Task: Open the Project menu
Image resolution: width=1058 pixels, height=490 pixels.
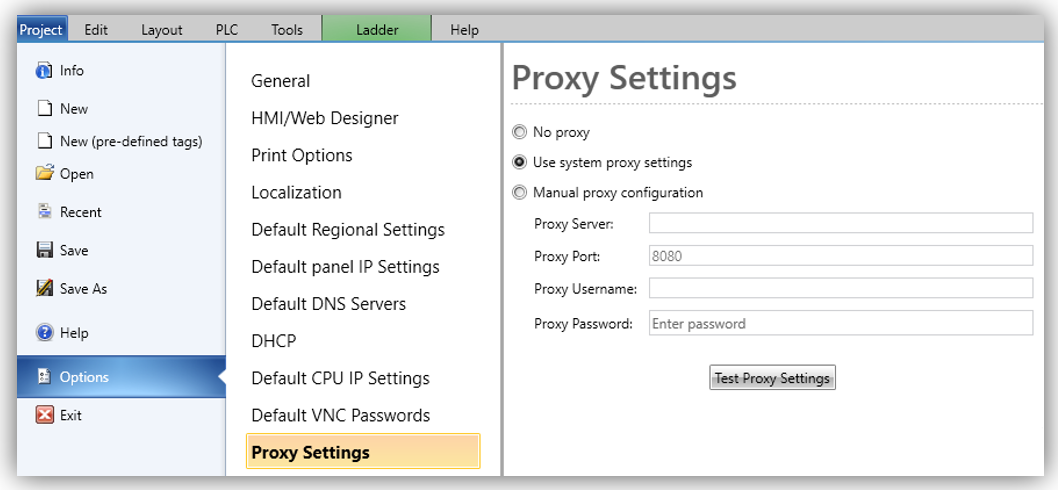Action: (41, 30)
